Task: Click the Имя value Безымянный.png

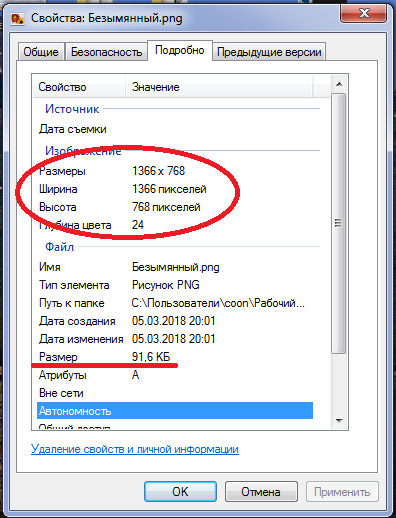Action: pos(176,267)
